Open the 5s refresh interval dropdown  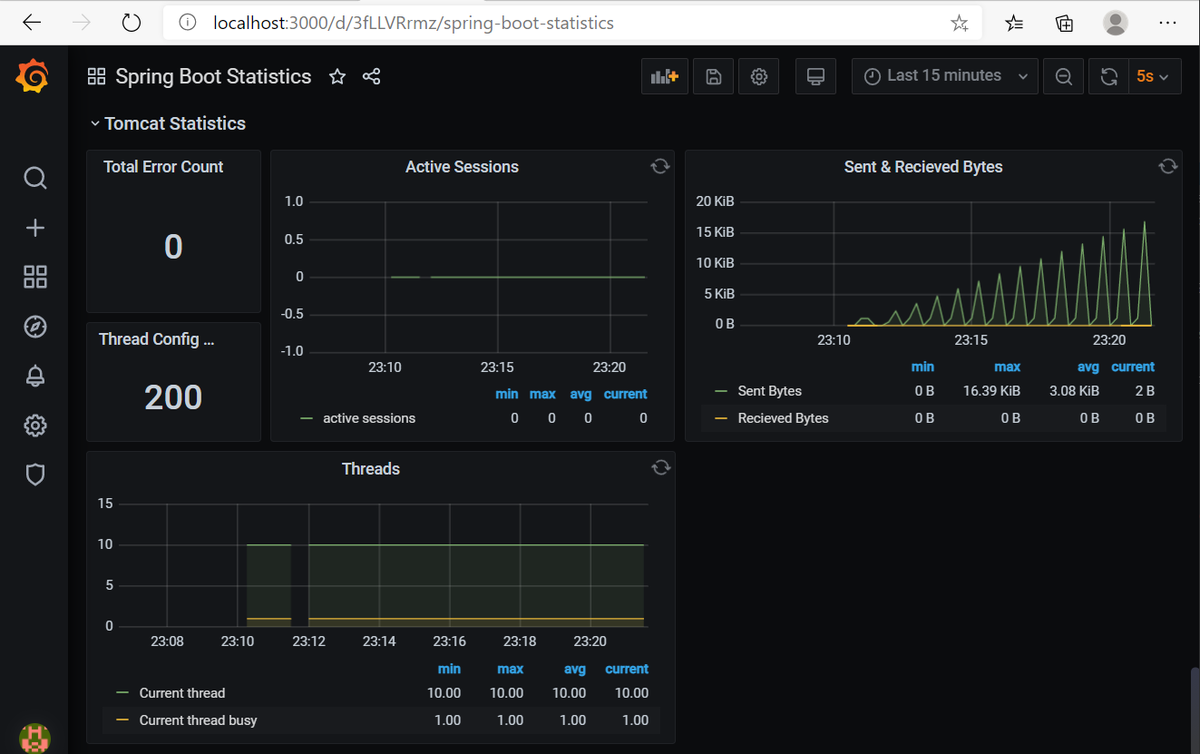pos(1154,77)
